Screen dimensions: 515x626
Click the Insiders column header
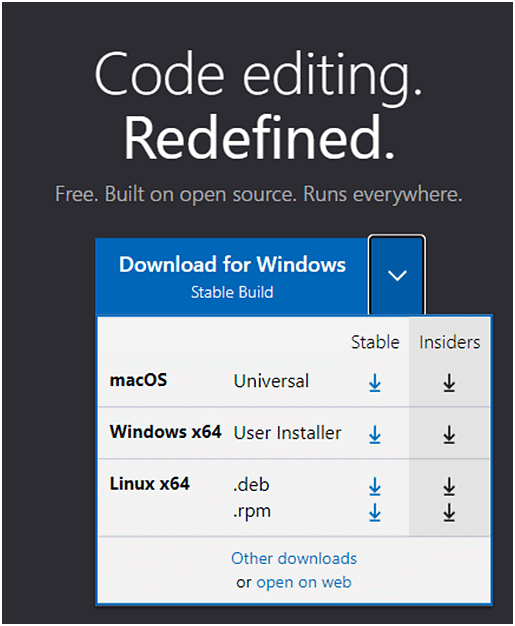coord(450,343)
